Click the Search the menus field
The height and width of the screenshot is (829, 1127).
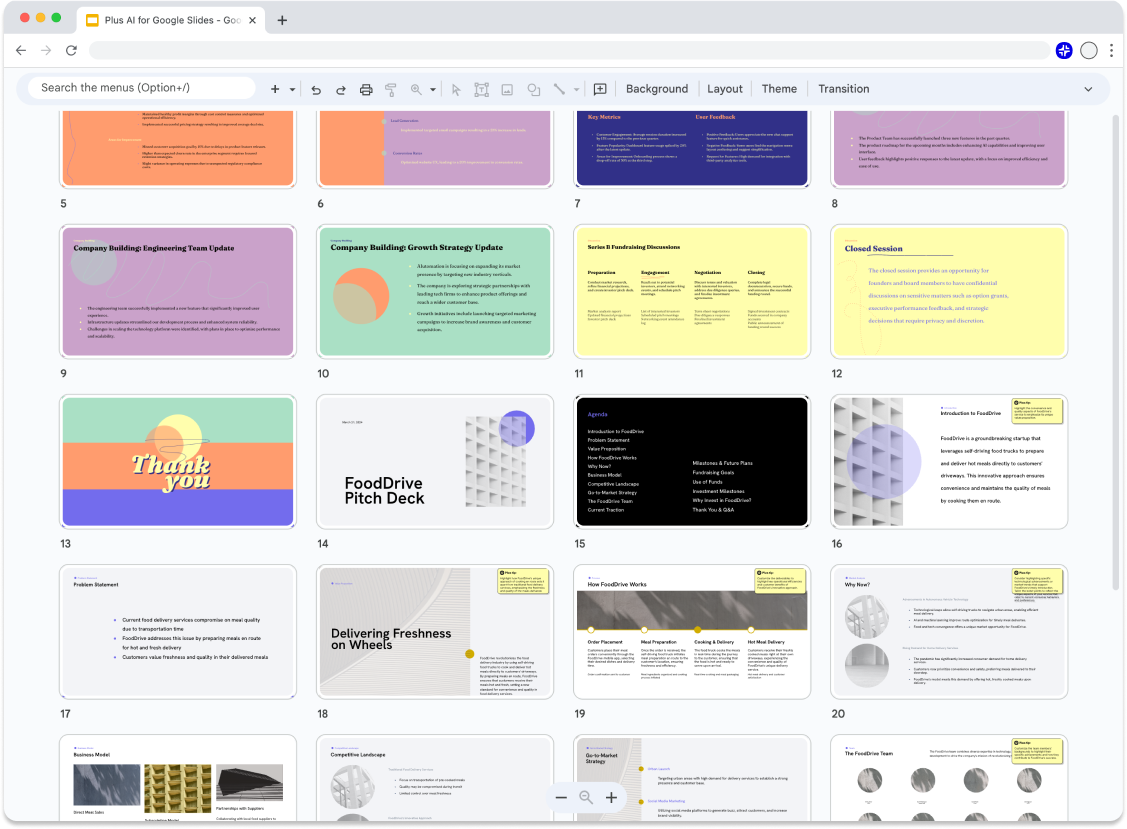(x=142, y=88)
